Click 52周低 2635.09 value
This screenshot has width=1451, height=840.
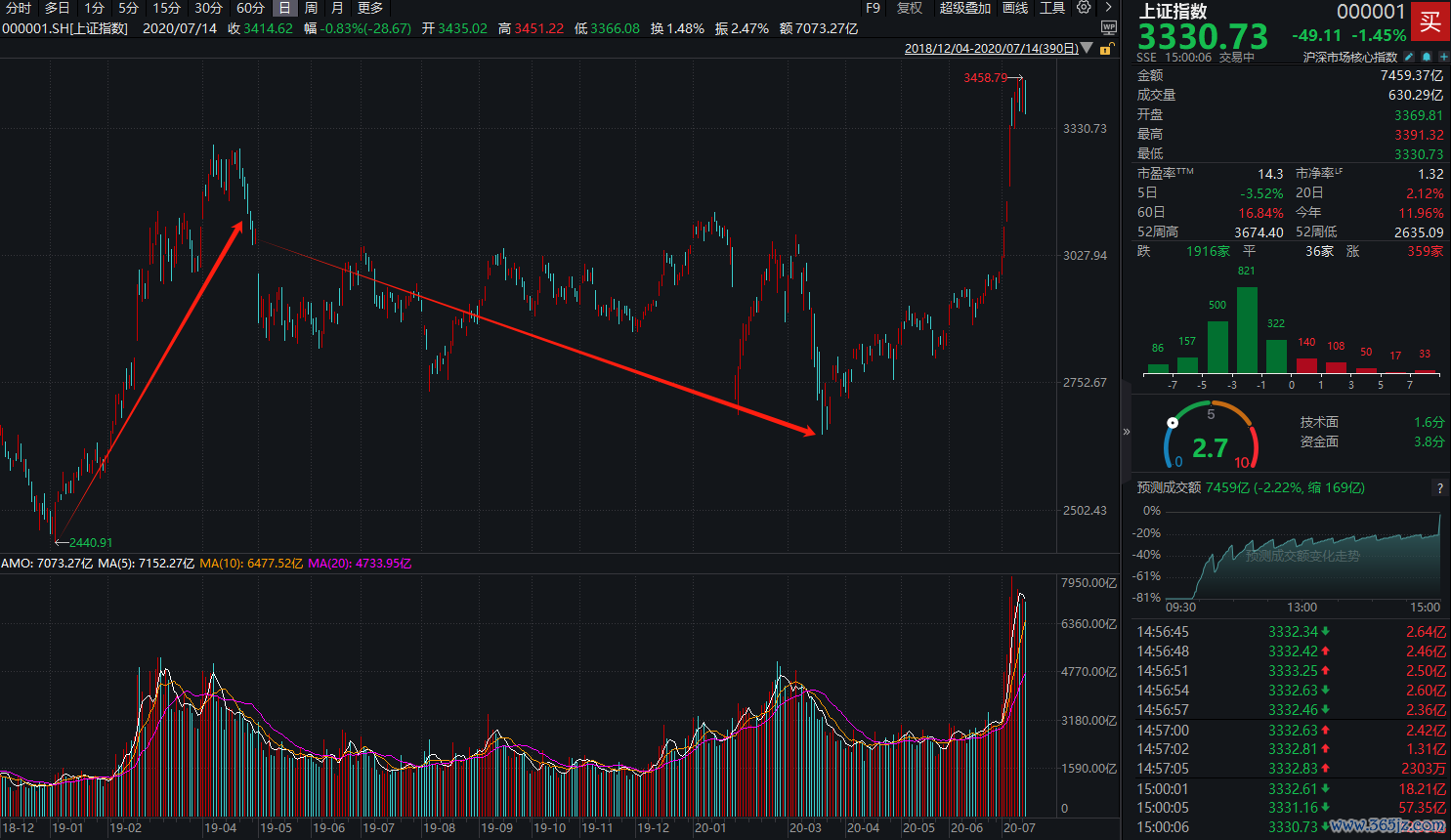[1419, 232]
